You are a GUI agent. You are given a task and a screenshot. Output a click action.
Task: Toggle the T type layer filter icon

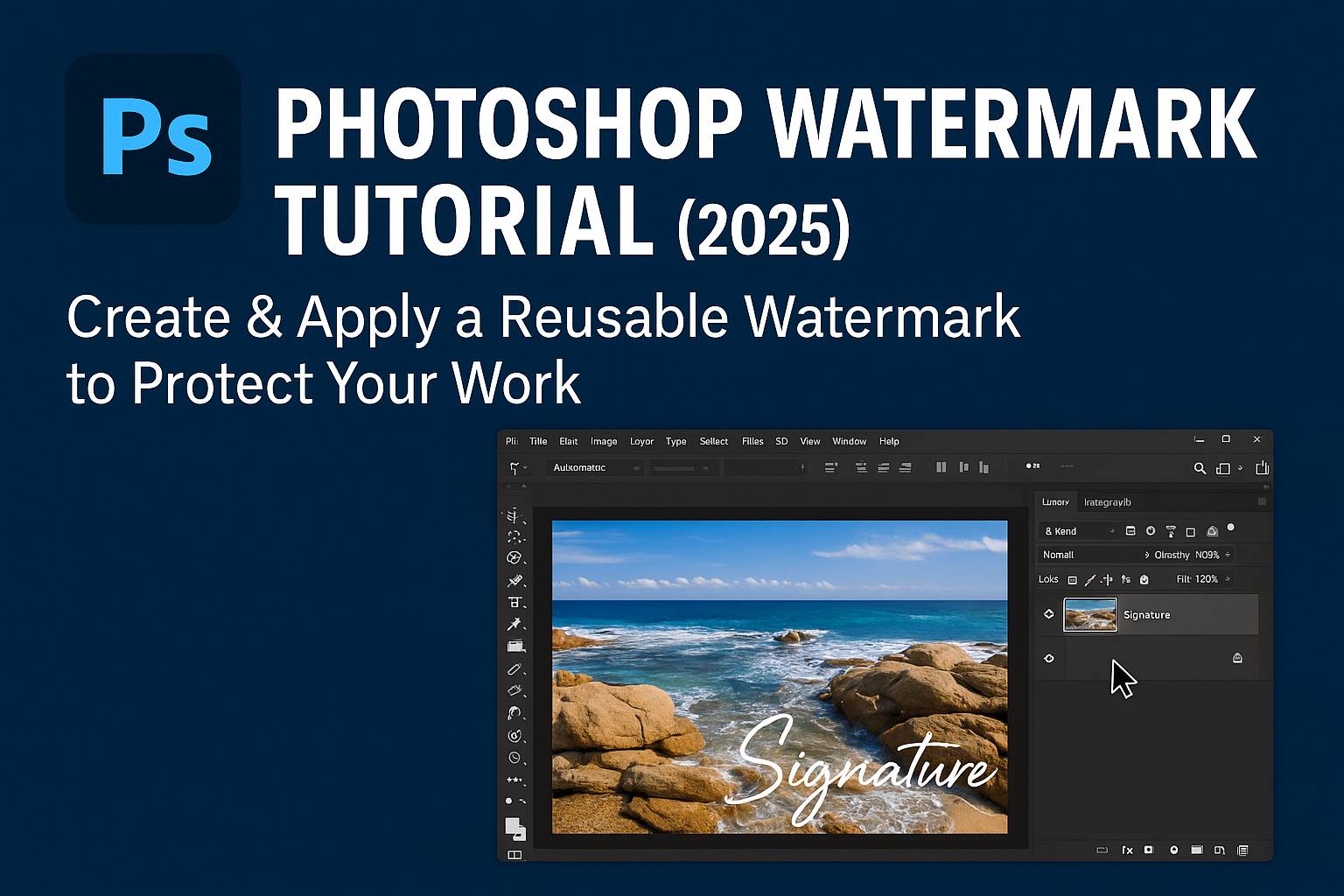1171,531
